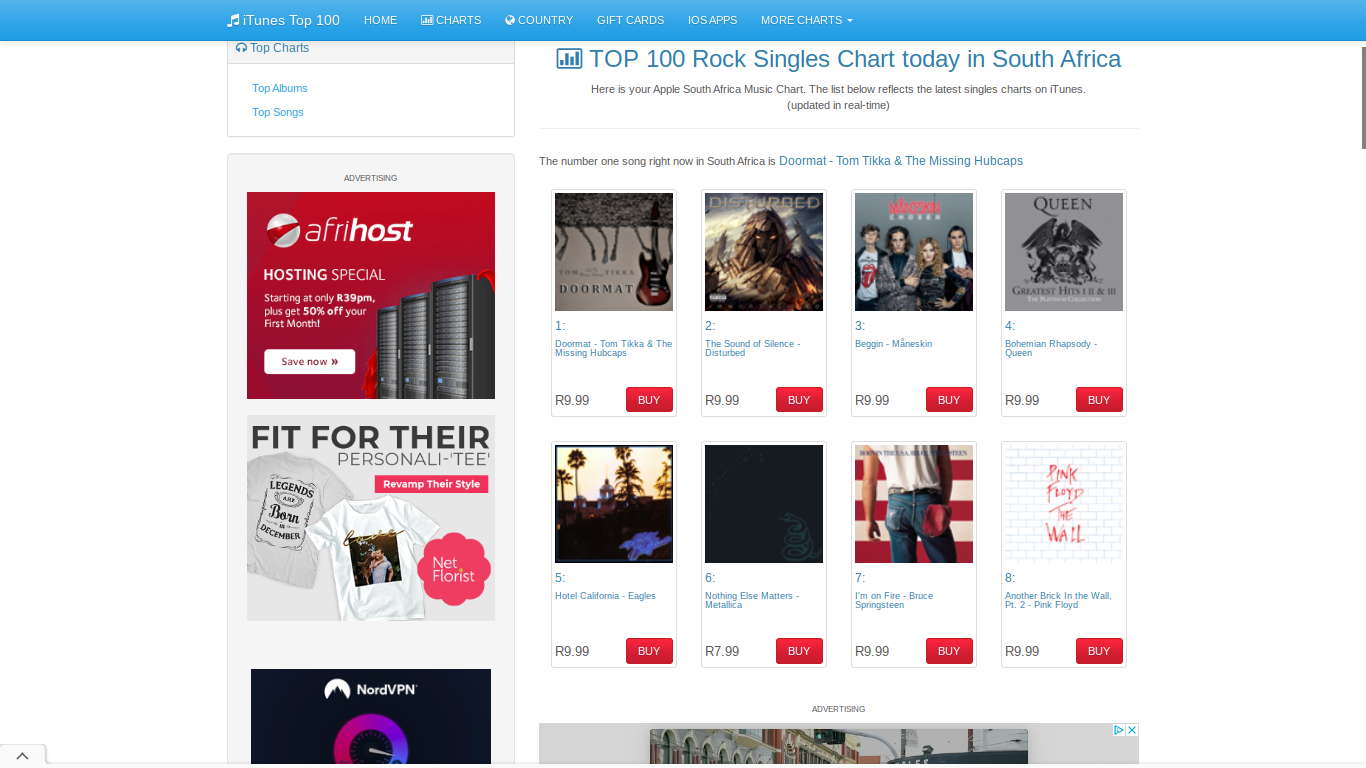The height and width of the screenshot is (768, 1366).
Task: Buy I'm on Fire by Bruce Springsteen
Action: point(949,651)
